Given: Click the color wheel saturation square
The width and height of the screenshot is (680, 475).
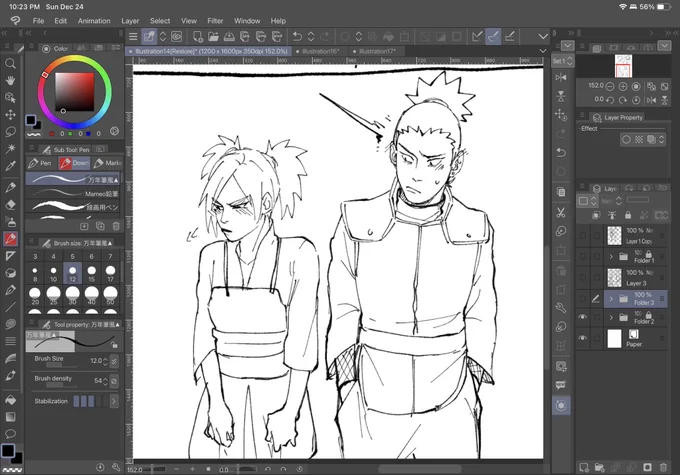Looking at the screenshot, I should (x=74, y=92).
